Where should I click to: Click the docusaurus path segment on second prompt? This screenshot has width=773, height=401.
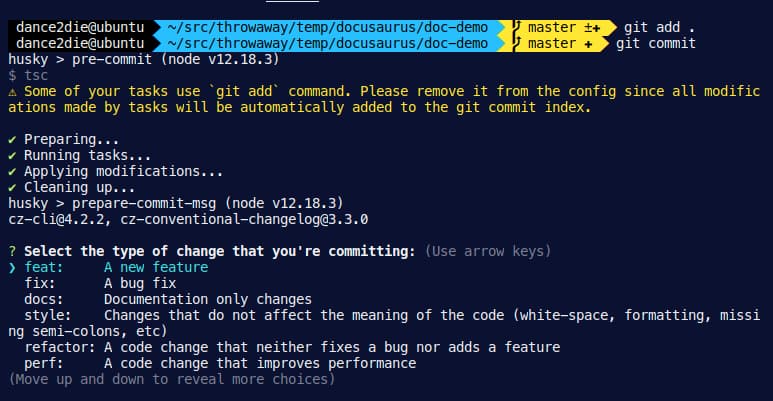tap(329, 44)
